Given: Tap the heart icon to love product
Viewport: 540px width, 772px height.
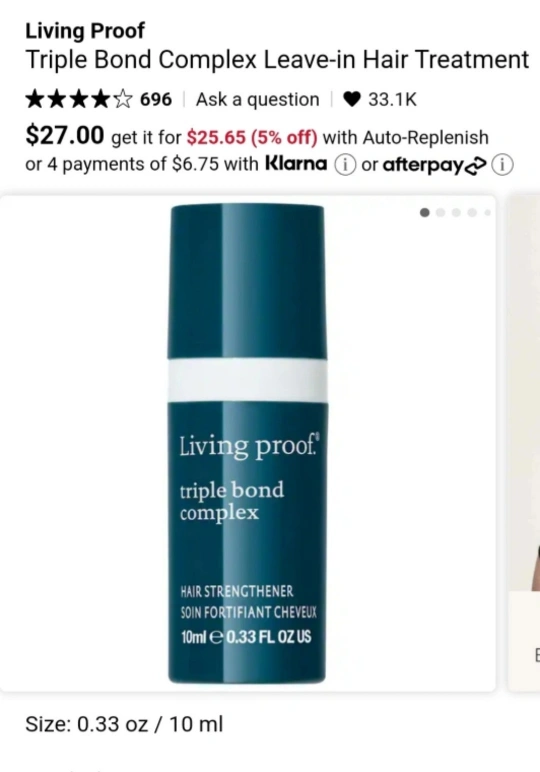Looking at the screenshot, I should [x=351, y=99].
